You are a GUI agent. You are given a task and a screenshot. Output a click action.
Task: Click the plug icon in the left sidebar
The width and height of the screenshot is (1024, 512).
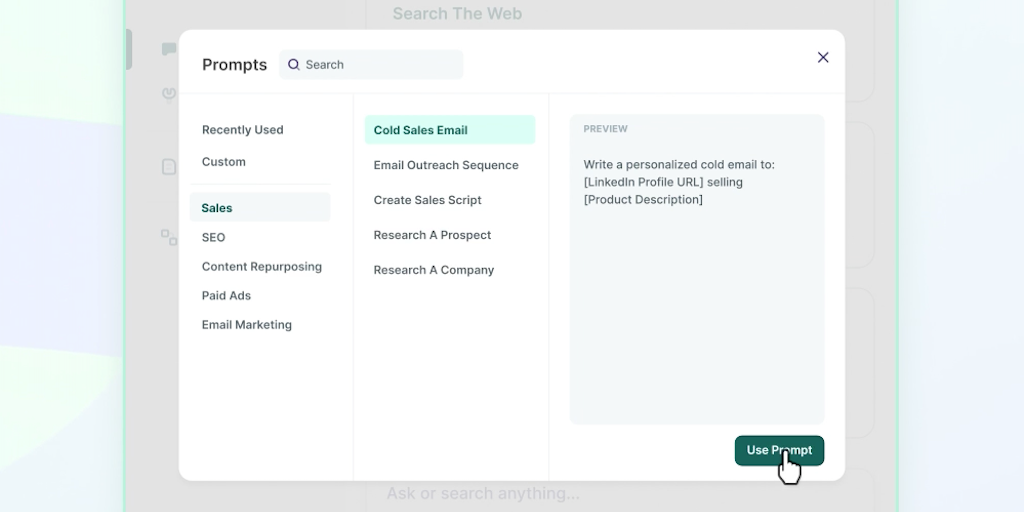point(169,94)
